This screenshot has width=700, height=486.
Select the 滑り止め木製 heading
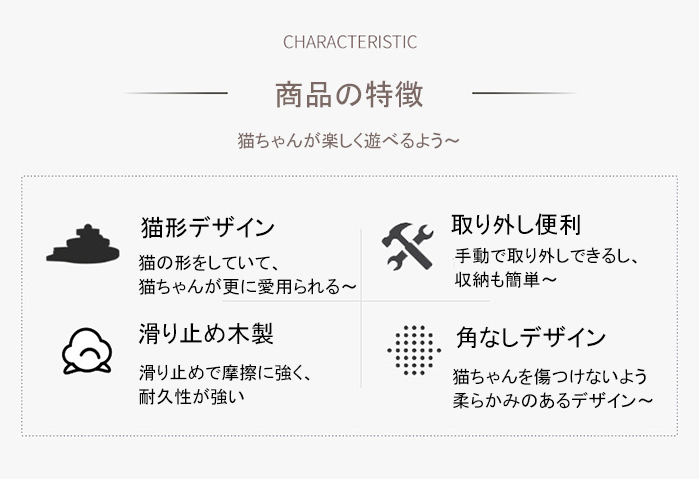point(206,334)
